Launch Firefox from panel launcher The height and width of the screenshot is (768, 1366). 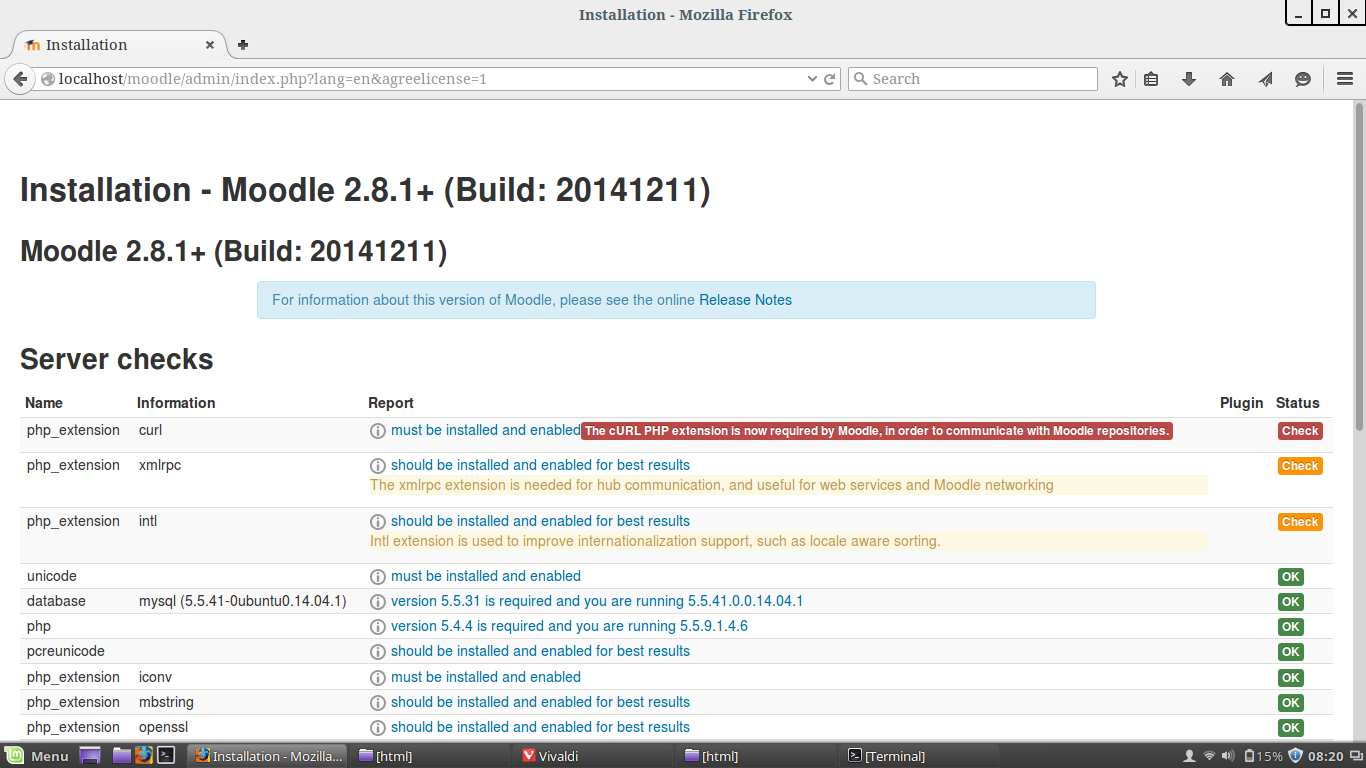click(144, 756)
